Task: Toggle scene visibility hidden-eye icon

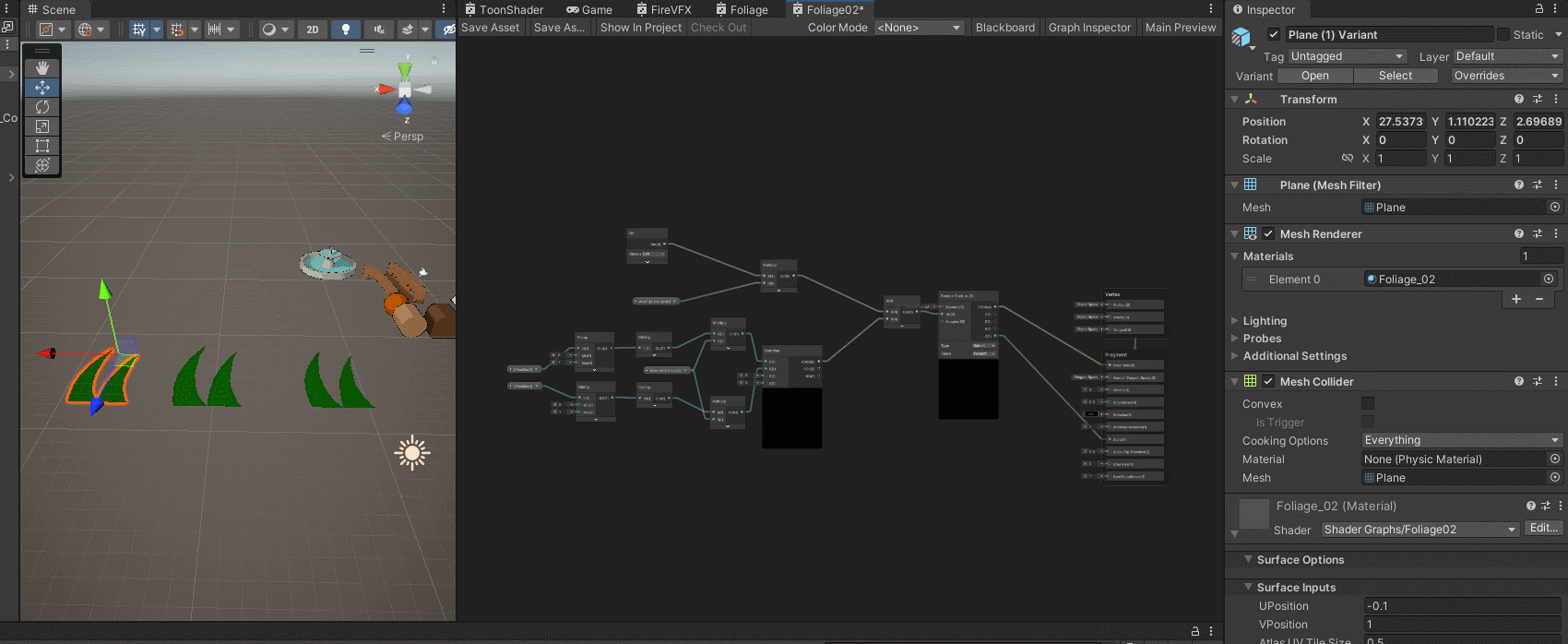Action: point(448,30)
